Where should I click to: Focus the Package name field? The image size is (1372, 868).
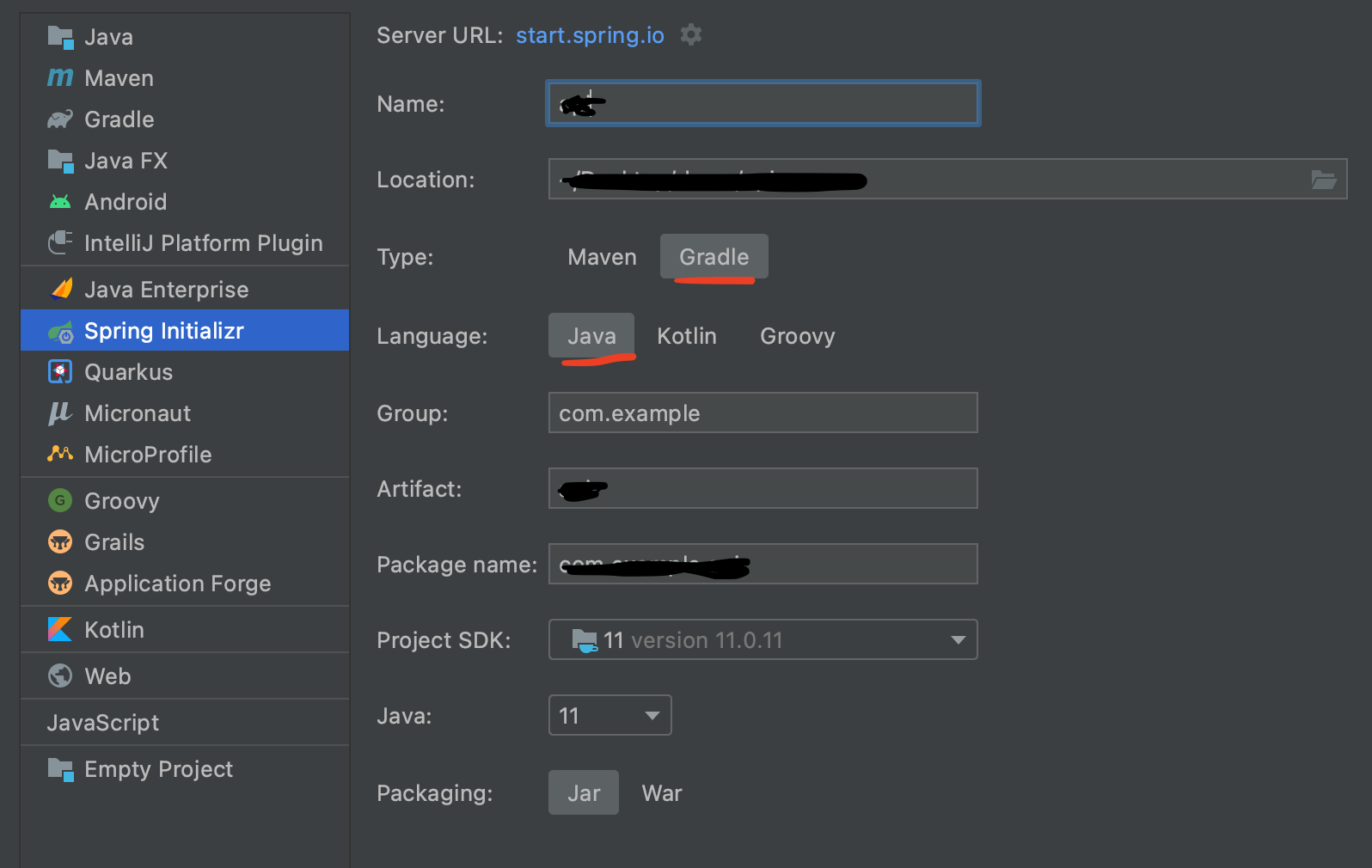pos(763,564)
